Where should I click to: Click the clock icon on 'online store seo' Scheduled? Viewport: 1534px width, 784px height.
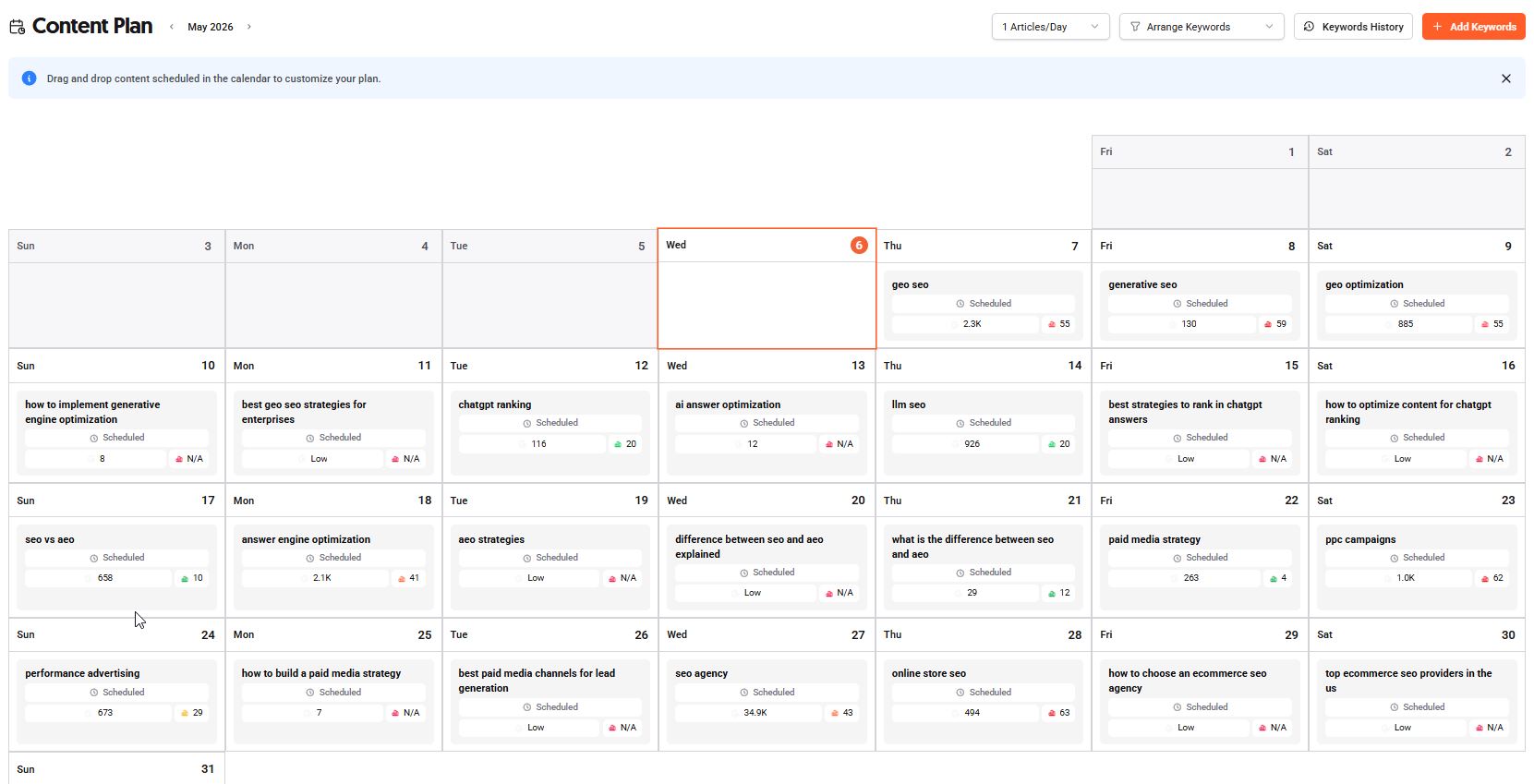pyautogui.click(x=960, y=693)
